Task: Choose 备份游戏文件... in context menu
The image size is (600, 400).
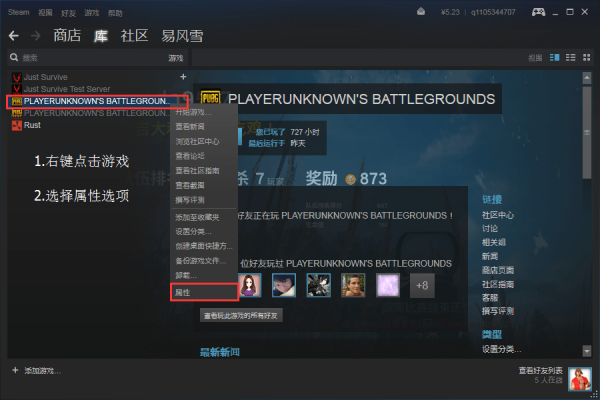Action: [x=201, y=261]
